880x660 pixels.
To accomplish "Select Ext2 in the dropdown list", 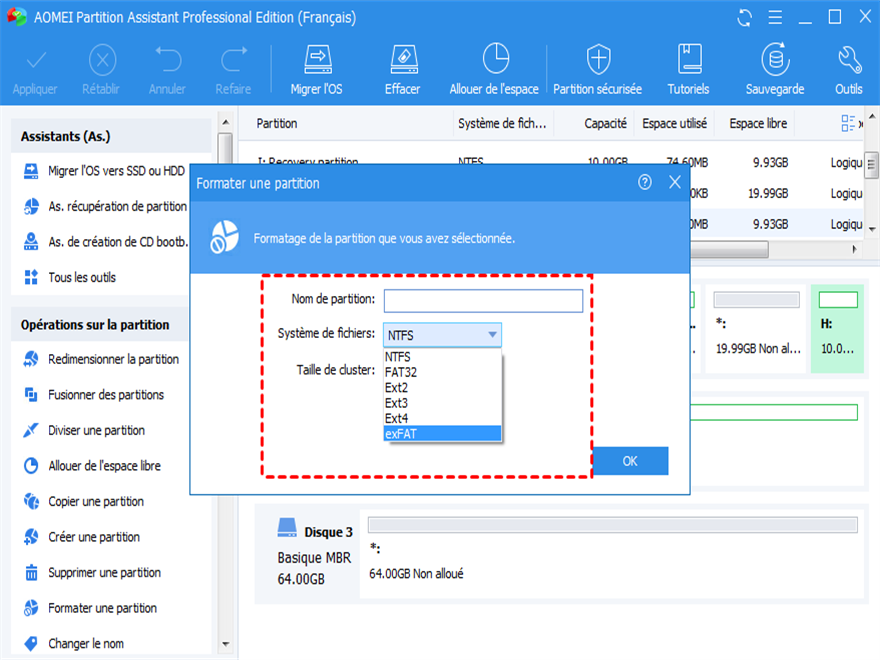I will (442, 388).
